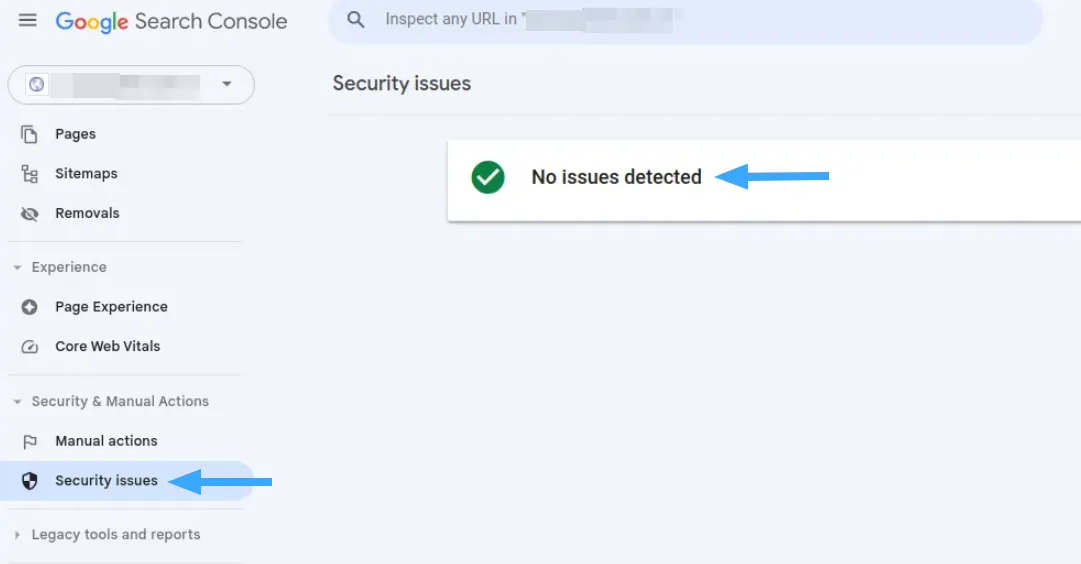This screenshot has width=1081, height=564.
Task: Collapse the Security & Manual Actions section
Action: [17, 402]
